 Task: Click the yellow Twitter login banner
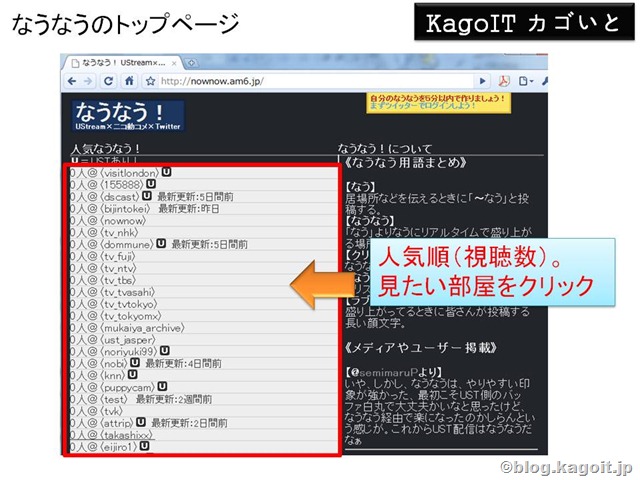click(x=438, y=102)
